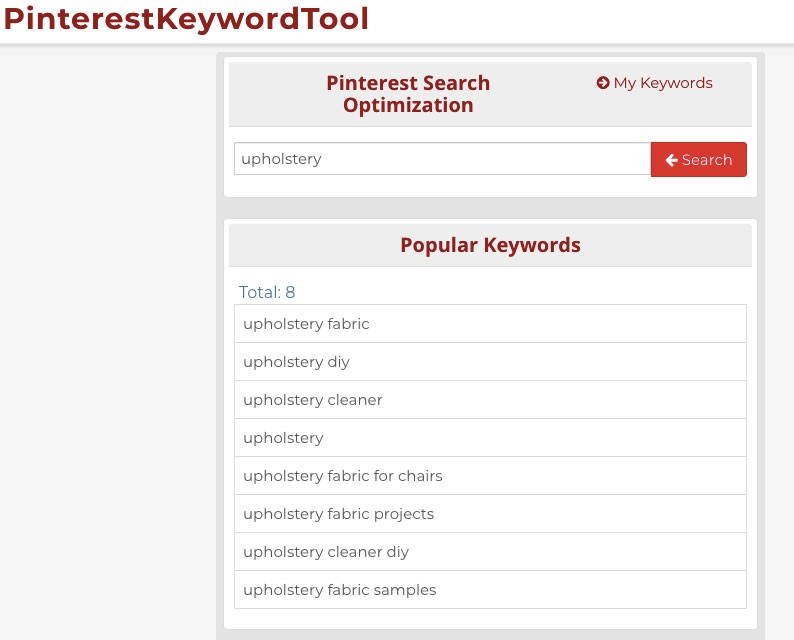This screenshot has height=640, width=794.
Task: Focus the search field containing 'upholstery'
Action: coord(442,159)
